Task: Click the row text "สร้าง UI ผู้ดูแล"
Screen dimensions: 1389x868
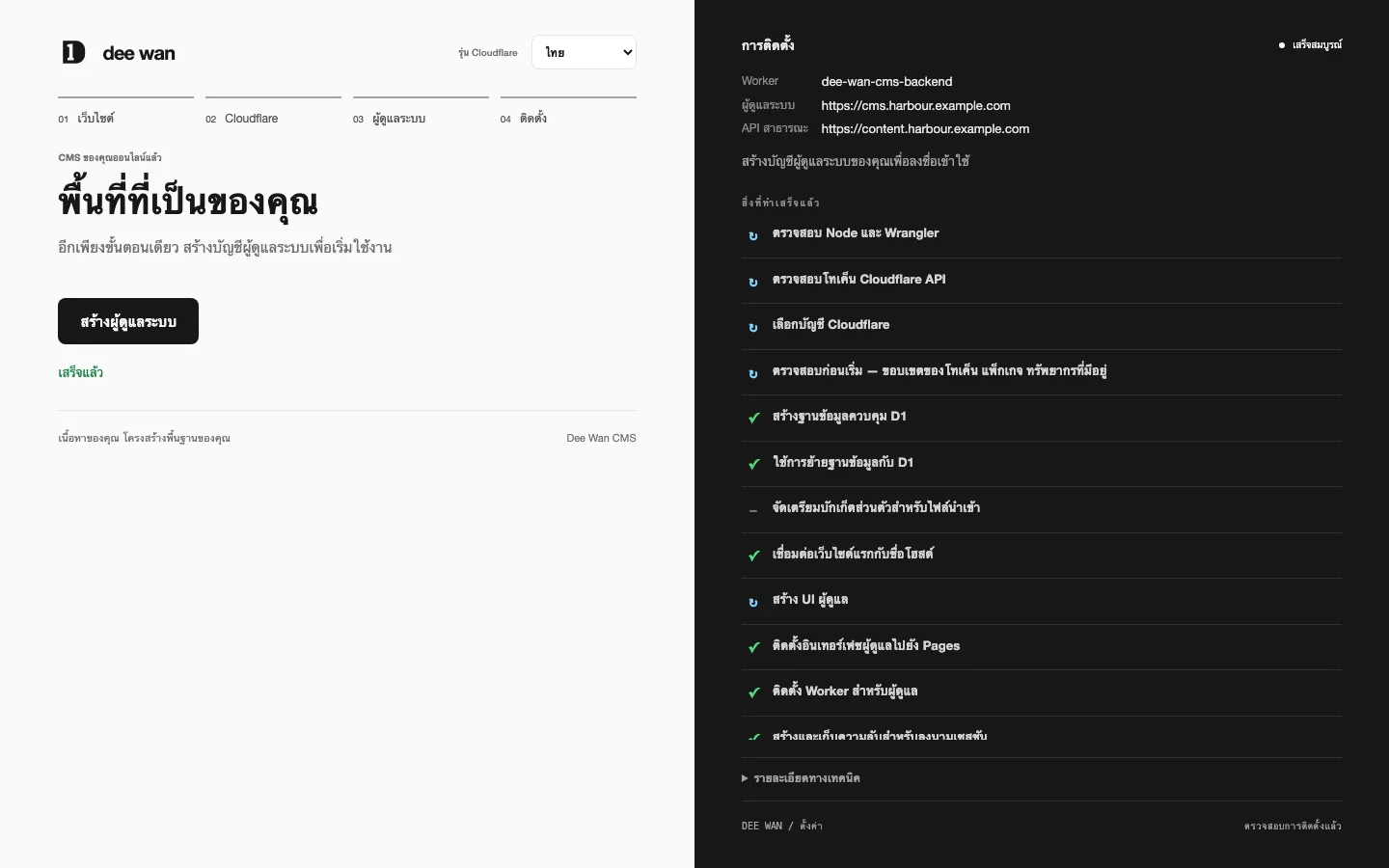Action: [810, 600]
